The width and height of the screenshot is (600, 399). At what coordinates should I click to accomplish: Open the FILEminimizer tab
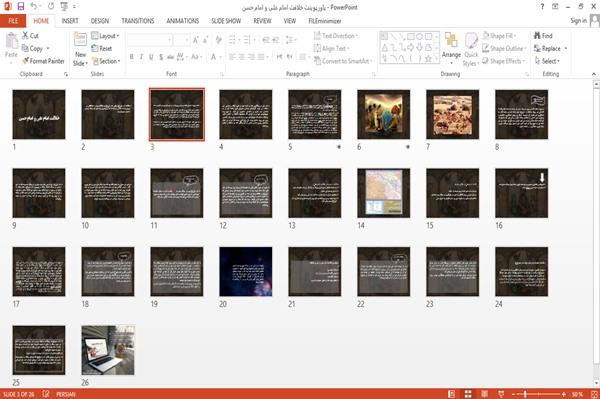(x=324, y=21)
